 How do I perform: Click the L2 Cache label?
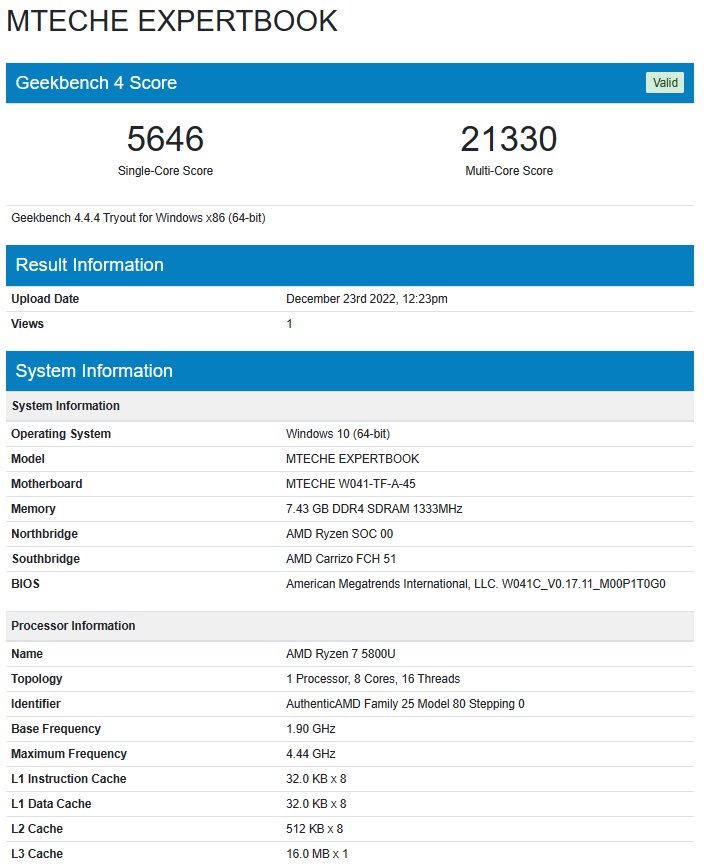(x=37, y=829)
